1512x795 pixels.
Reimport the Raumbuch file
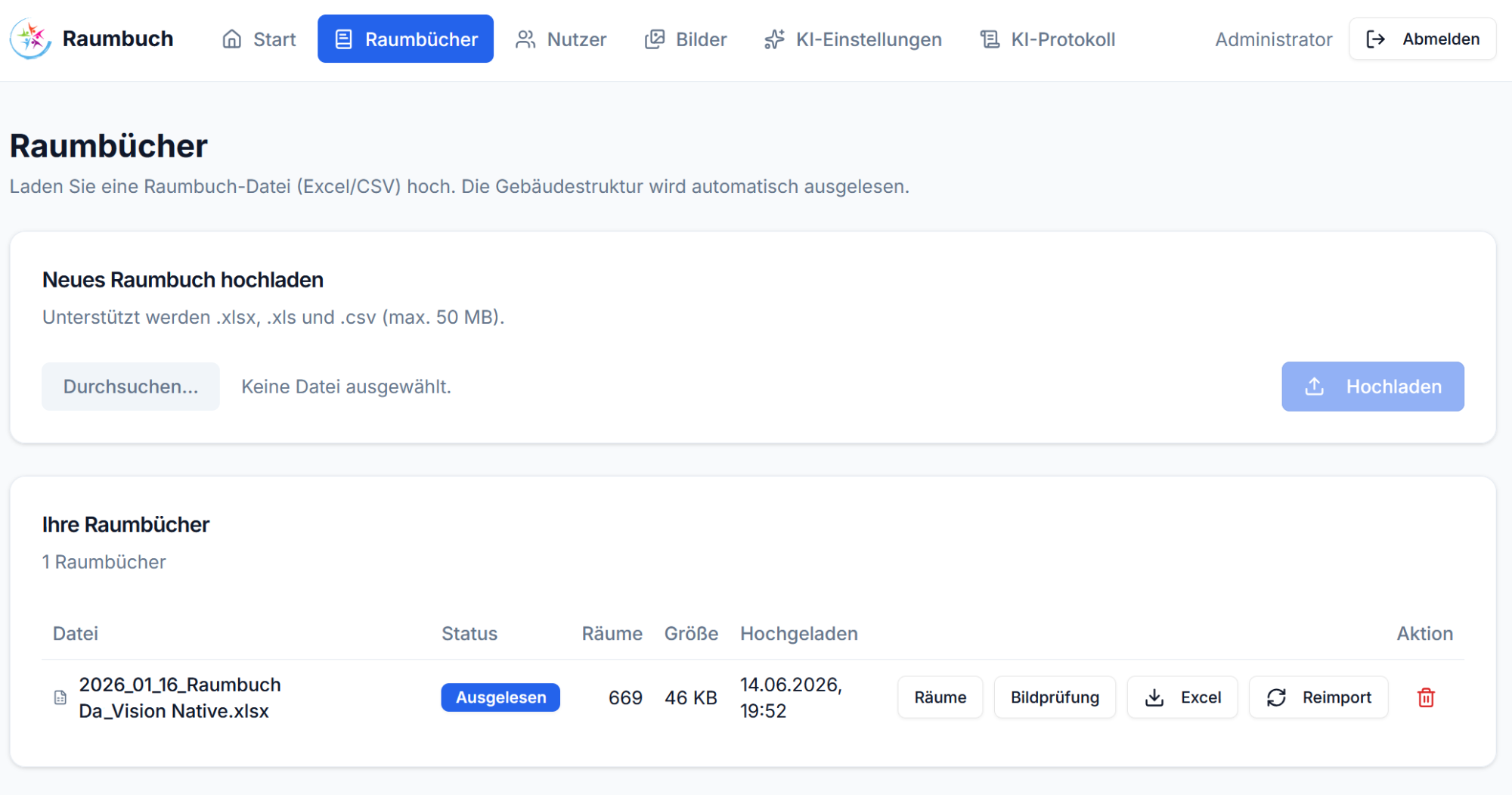coord(1318,697)
